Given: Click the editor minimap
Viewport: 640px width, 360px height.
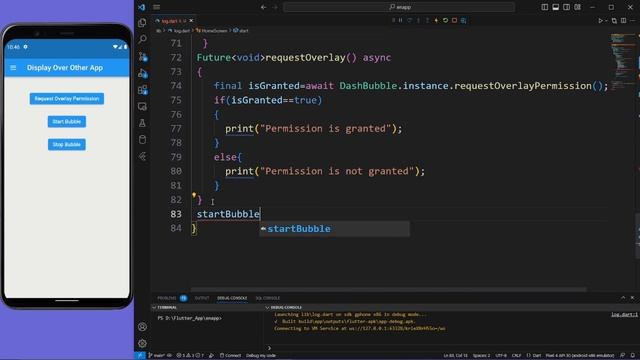Looking at the screenshot, I should coord(623,61).
